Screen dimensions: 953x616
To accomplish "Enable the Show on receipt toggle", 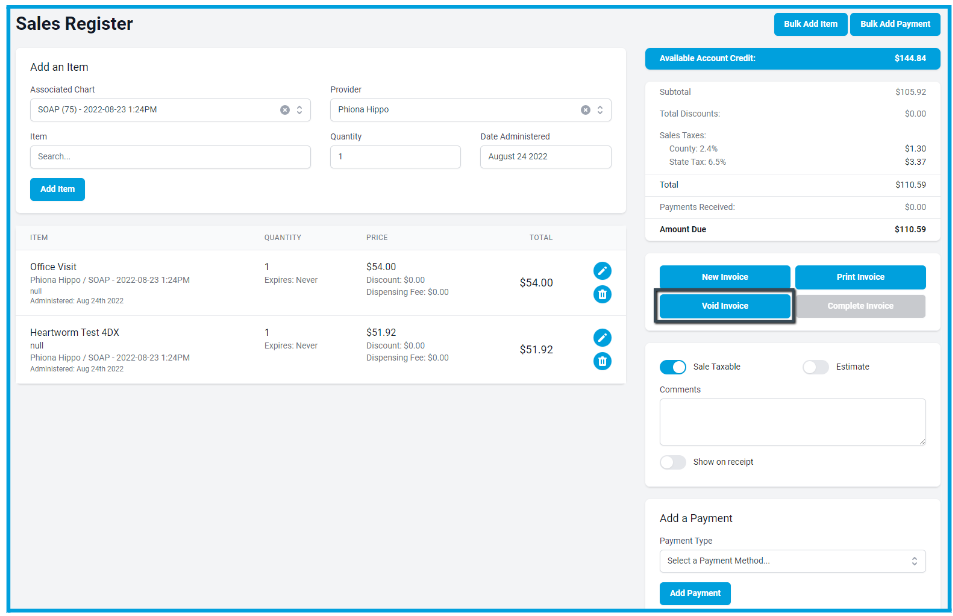I will pyautogui.click(x=672, y=462).
